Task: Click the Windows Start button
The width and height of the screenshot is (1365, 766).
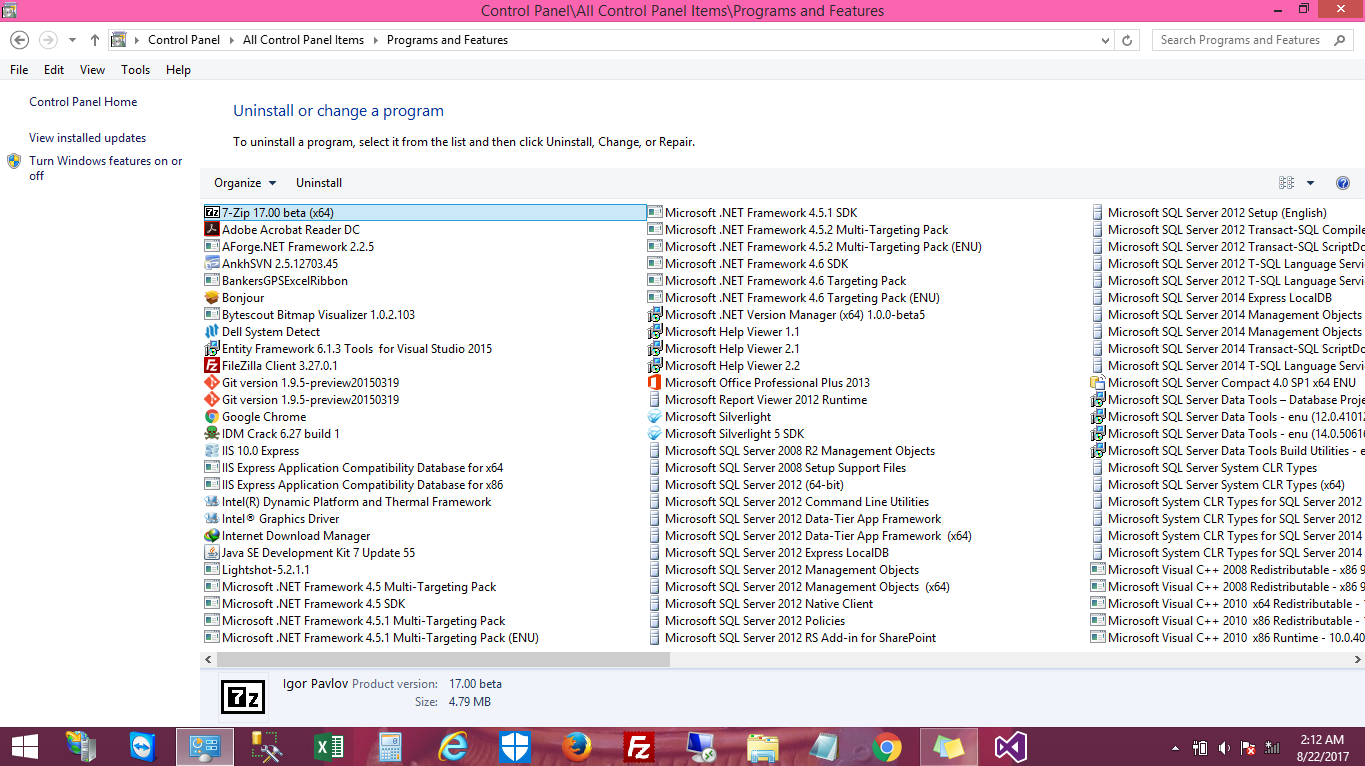Action: [25, 747]
